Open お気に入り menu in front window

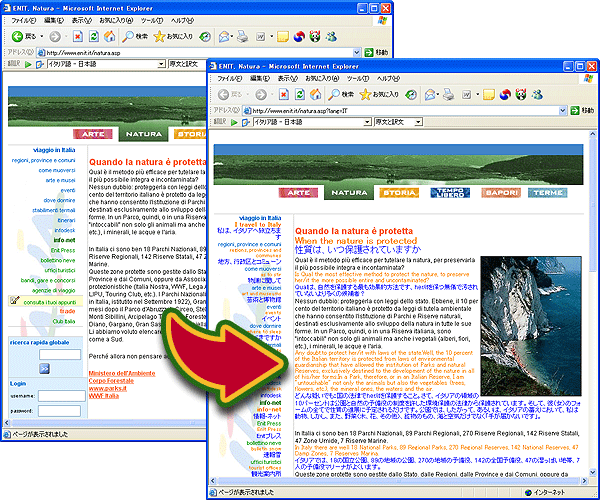(322, 78)
